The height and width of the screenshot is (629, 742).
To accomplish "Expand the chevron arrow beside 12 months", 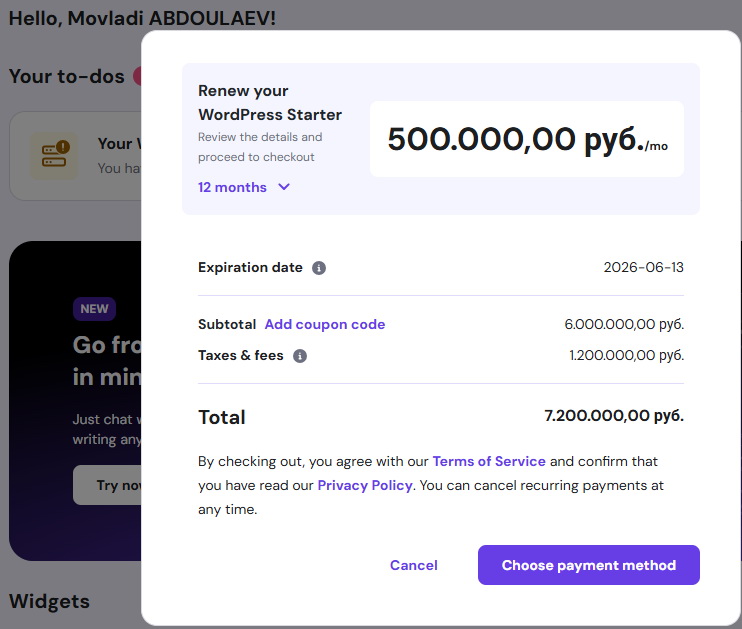I will pyautogui.click(x=284, y=187).
